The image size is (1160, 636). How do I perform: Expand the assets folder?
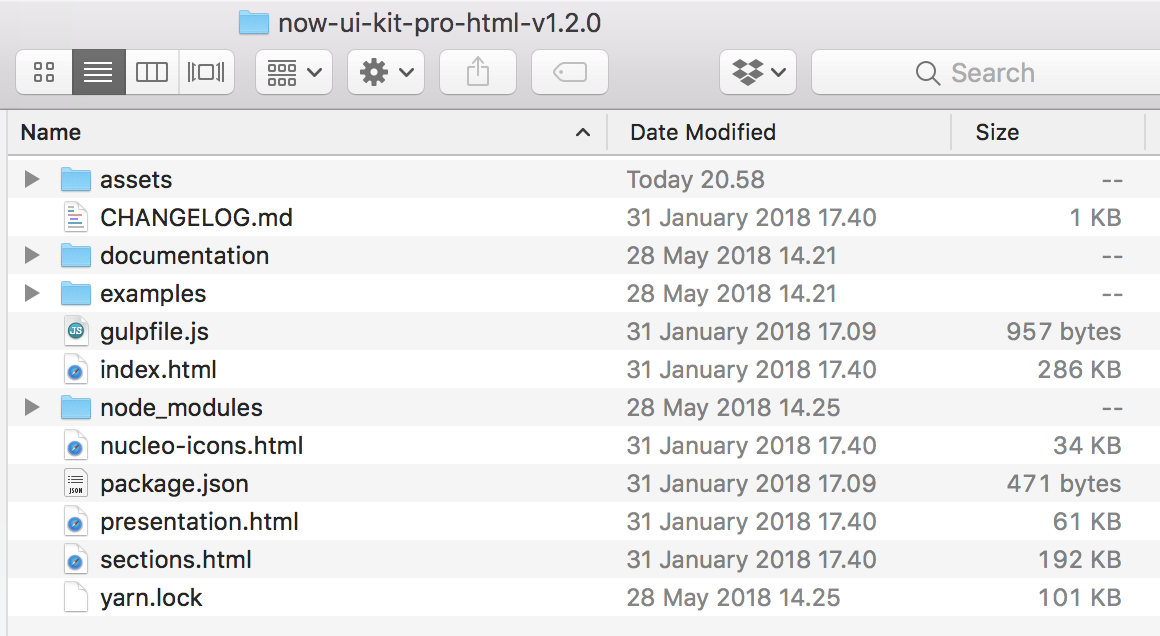click(32, 179)
